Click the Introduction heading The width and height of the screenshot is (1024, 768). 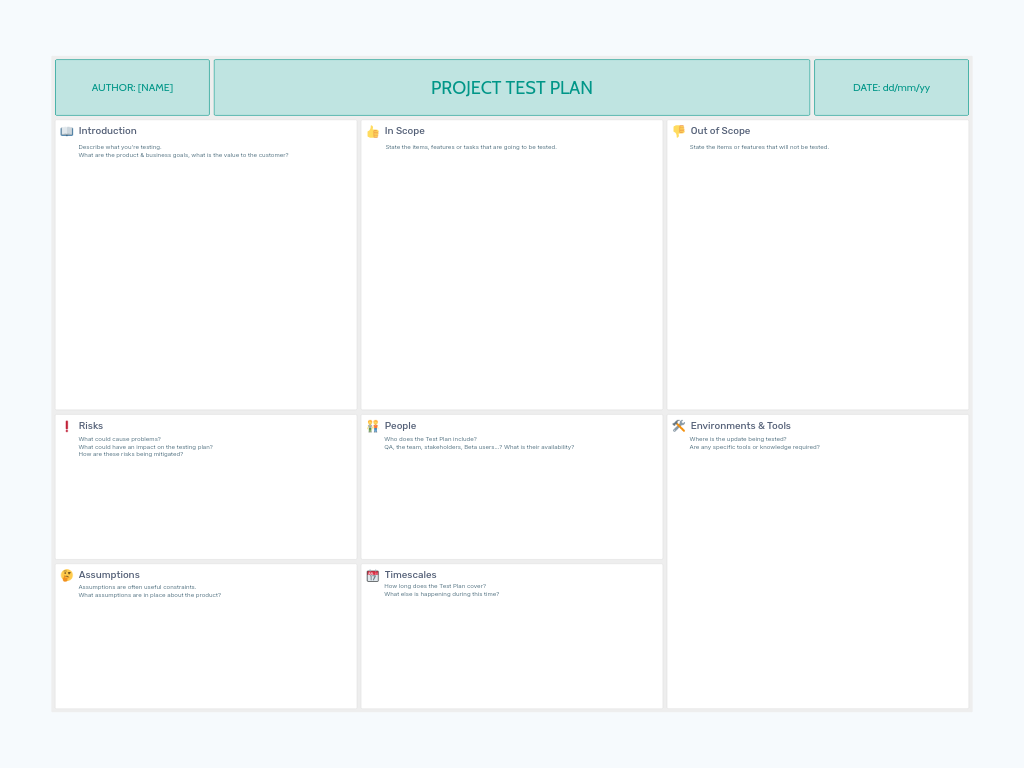click(108, 131)
